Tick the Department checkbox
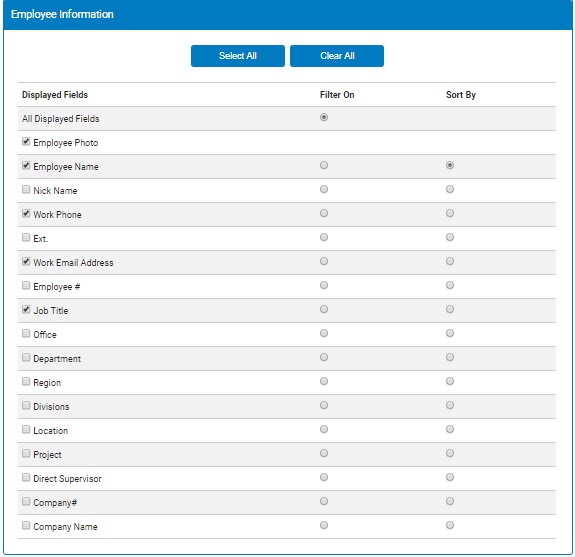The width and height of the screenshot is (575, 557). coord(26,357)
